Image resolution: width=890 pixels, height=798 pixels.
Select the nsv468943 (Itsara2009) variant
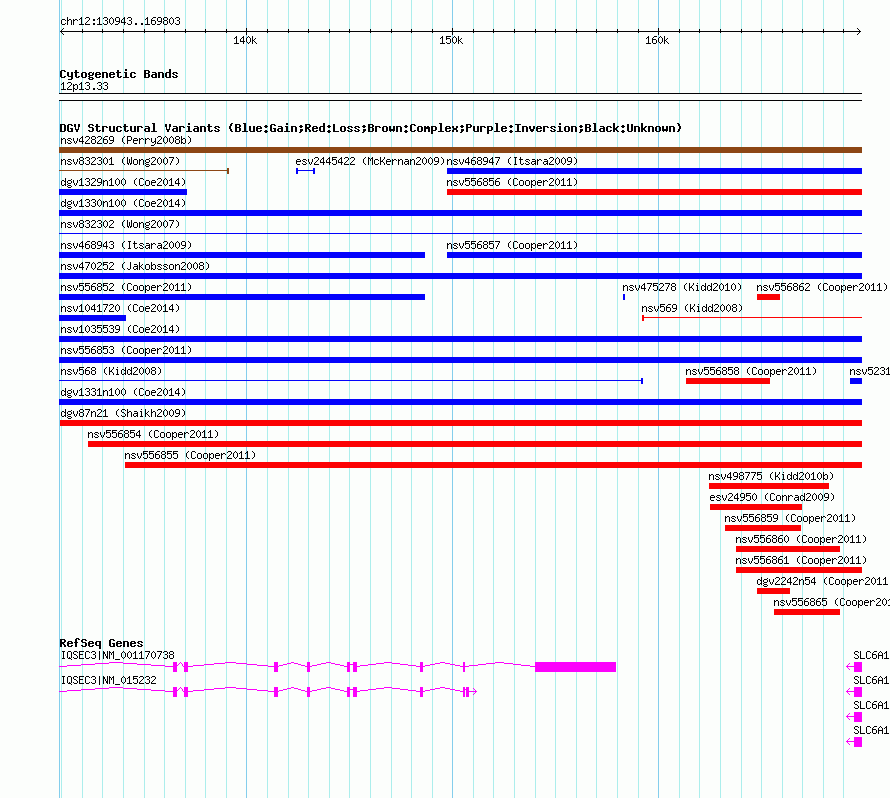coord(242,255)
